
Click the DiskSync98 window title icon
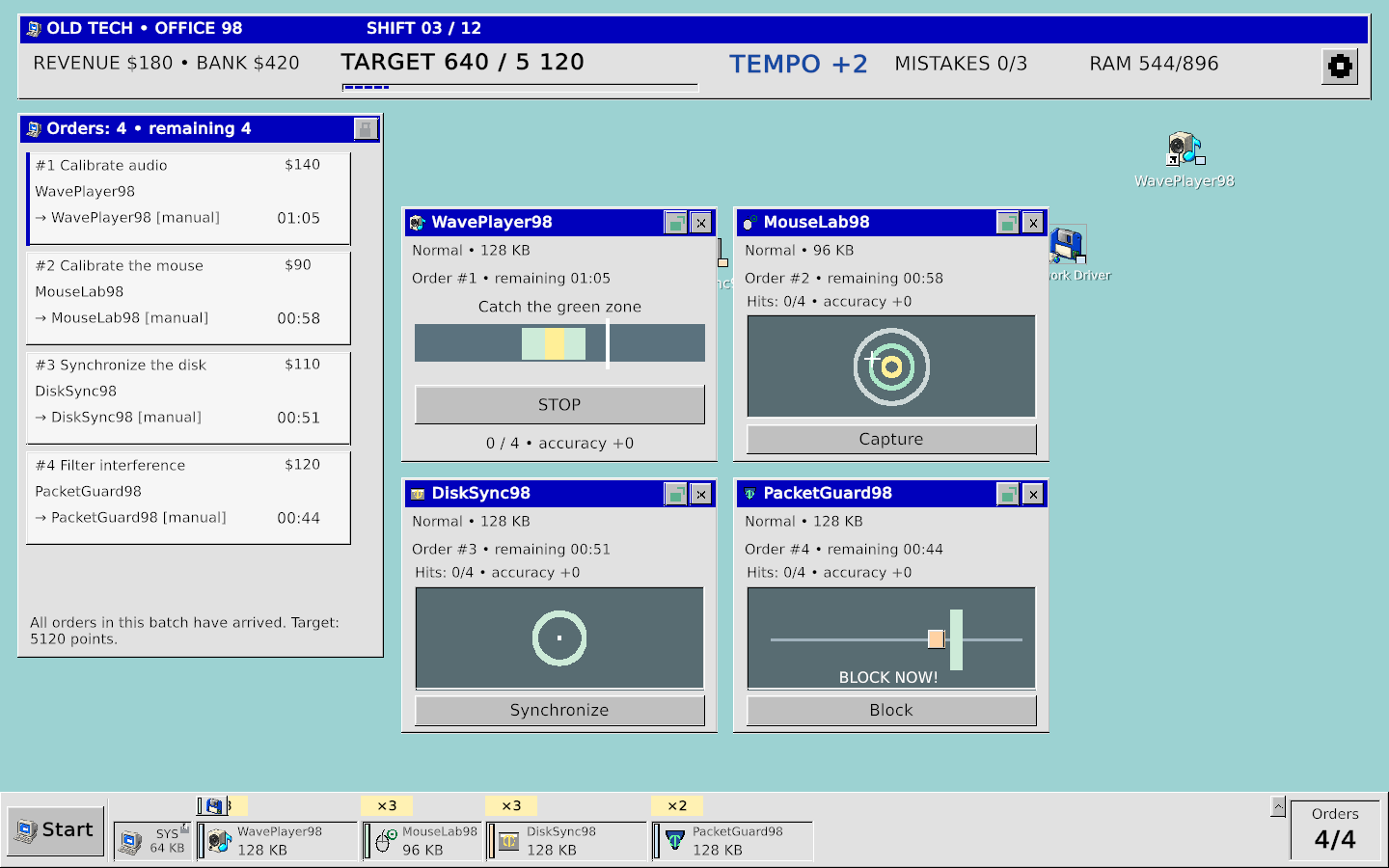tap(417, 494)
